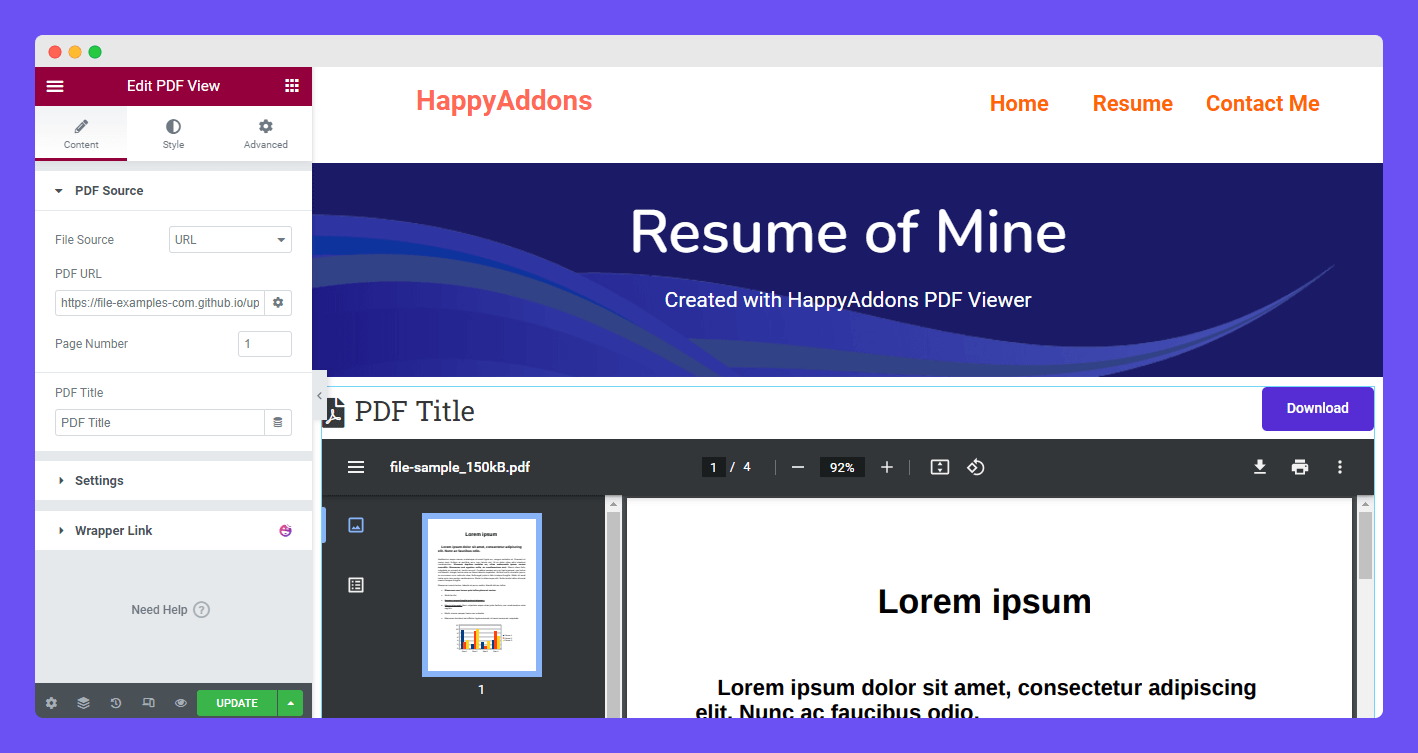Click the HappyAddons site logo

point(504,101)
